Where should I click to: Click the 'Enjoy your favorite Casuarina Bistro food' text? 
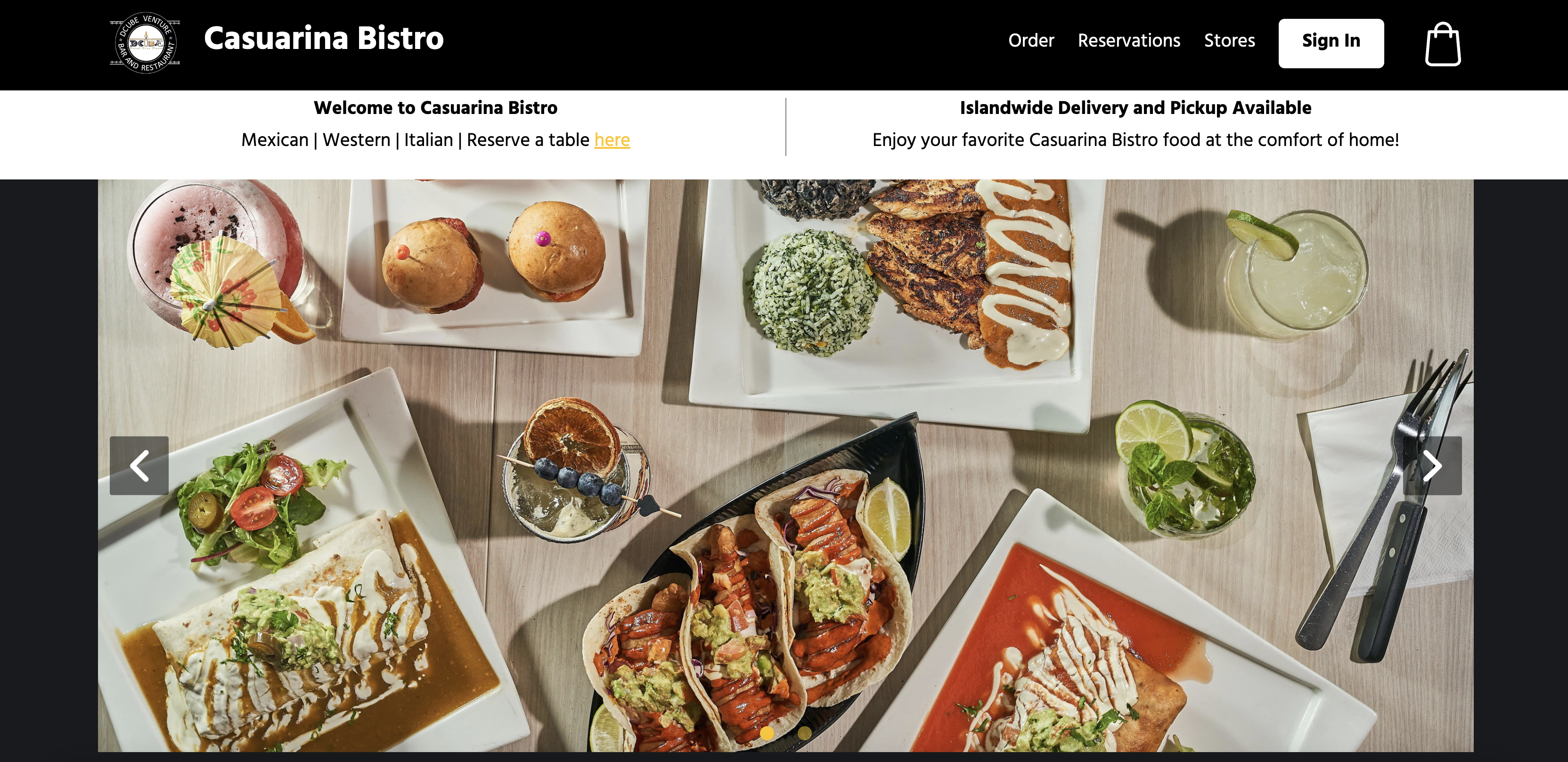1135,140
